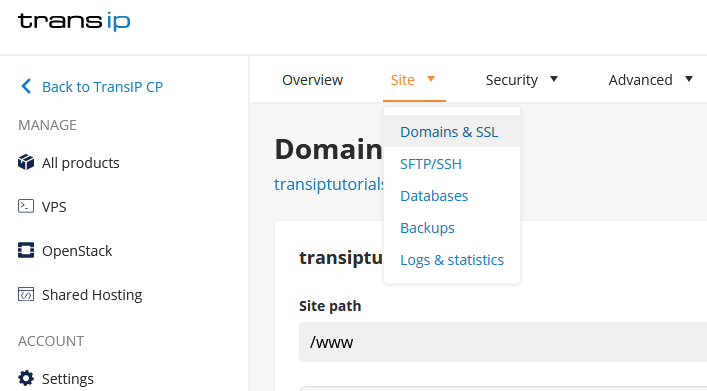The image size is (707, 391).
Task: Choose SFTP/SSH from Site menu
Action: point(431,164)
